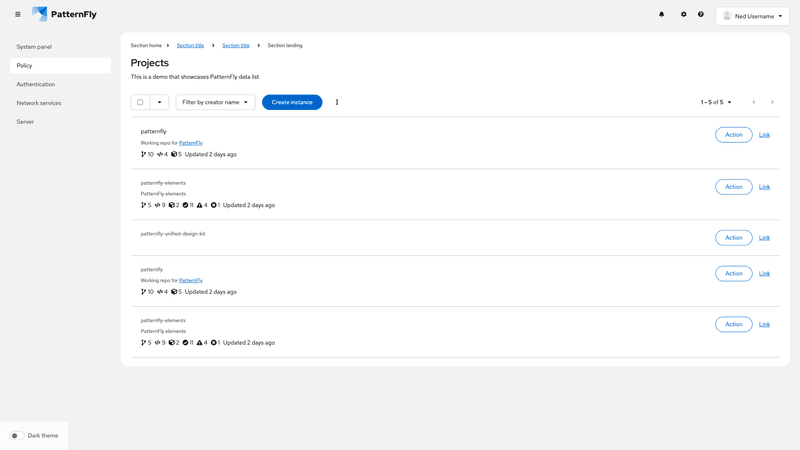Screen dimensions: 800x450
Task: Toggle the Dark theme switch
Action: coord(17,436)
